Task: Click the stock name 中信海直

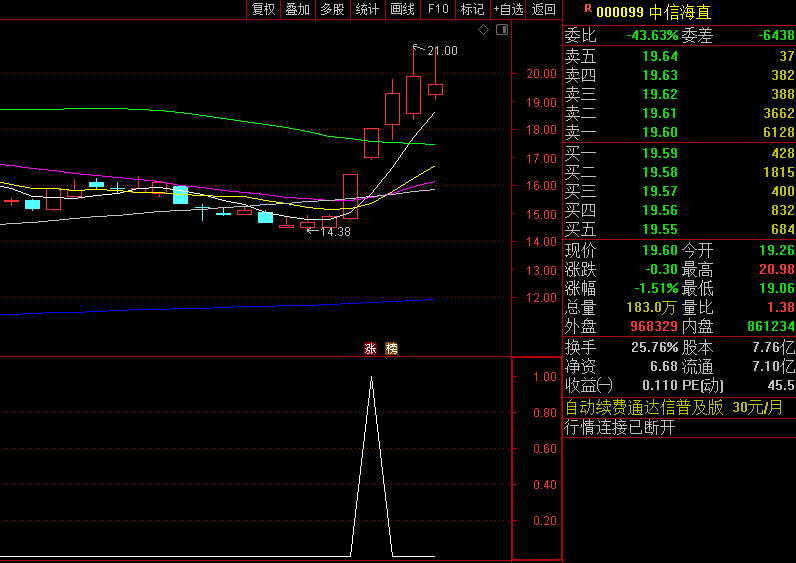Action: [x=680, y=12]
